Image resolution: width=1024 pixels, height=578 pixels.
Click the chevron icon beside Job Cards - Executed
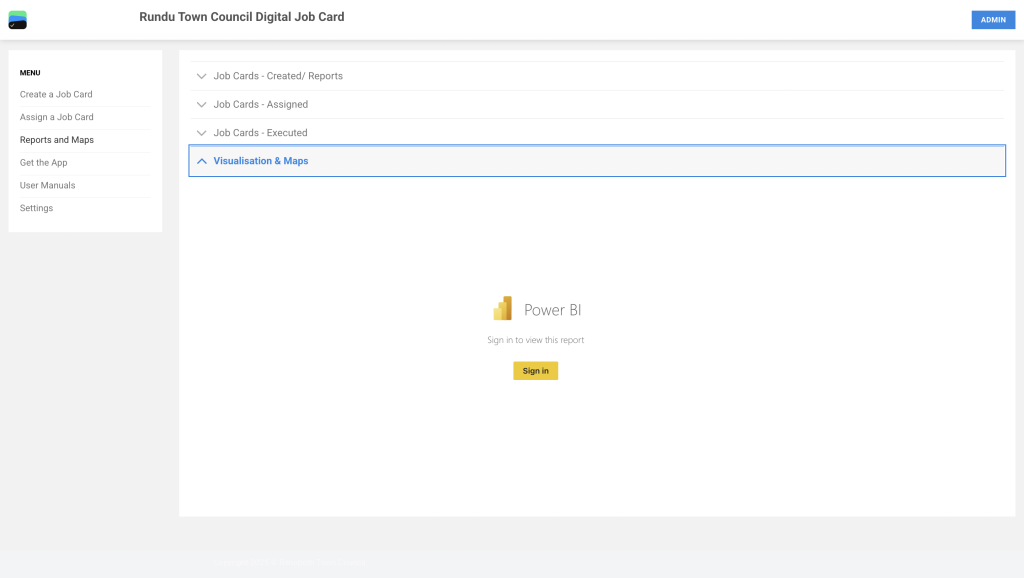click(x=202, y=133)
